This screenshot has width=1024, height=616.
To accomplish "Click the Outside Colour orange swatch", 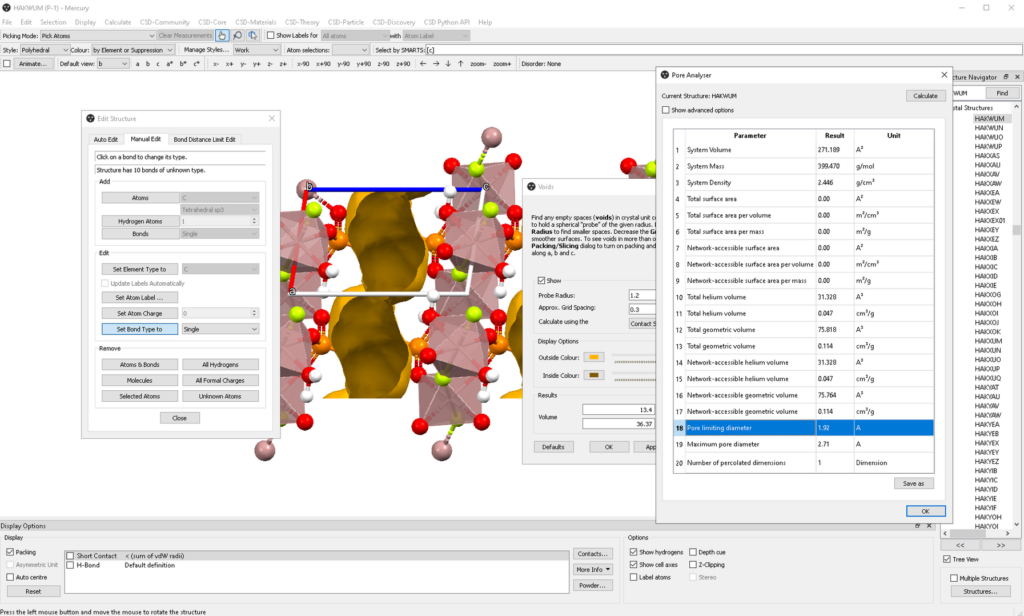I will pyautogui.click(x=594, y=357).
